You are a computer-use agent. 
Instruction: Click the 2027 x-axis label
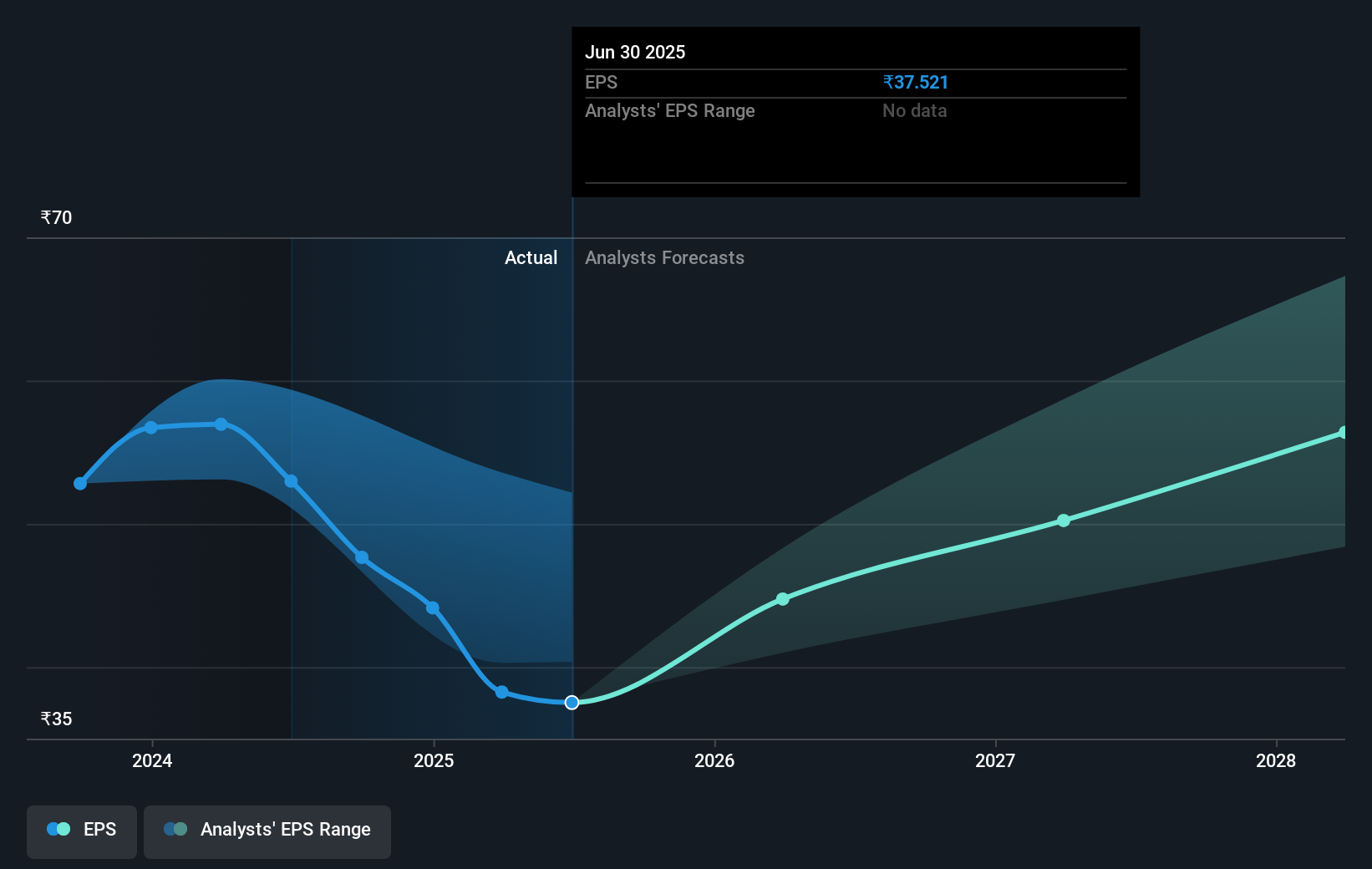(995, 760)
